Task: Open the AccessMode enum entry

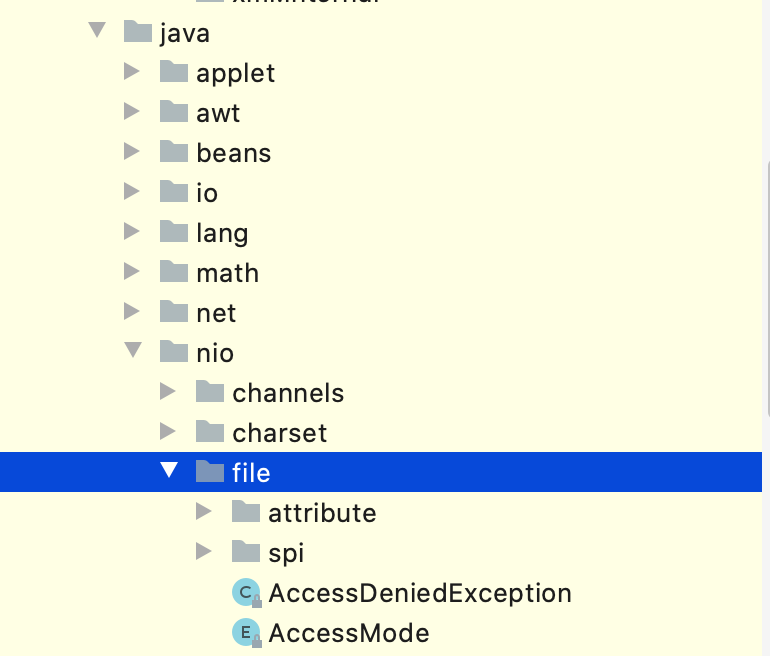Action: pos(348,633)
